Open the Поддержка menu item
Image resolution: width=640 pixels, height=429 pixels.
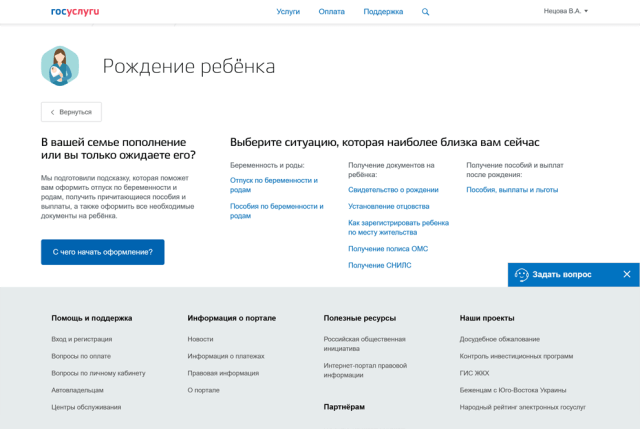[383, 11]
